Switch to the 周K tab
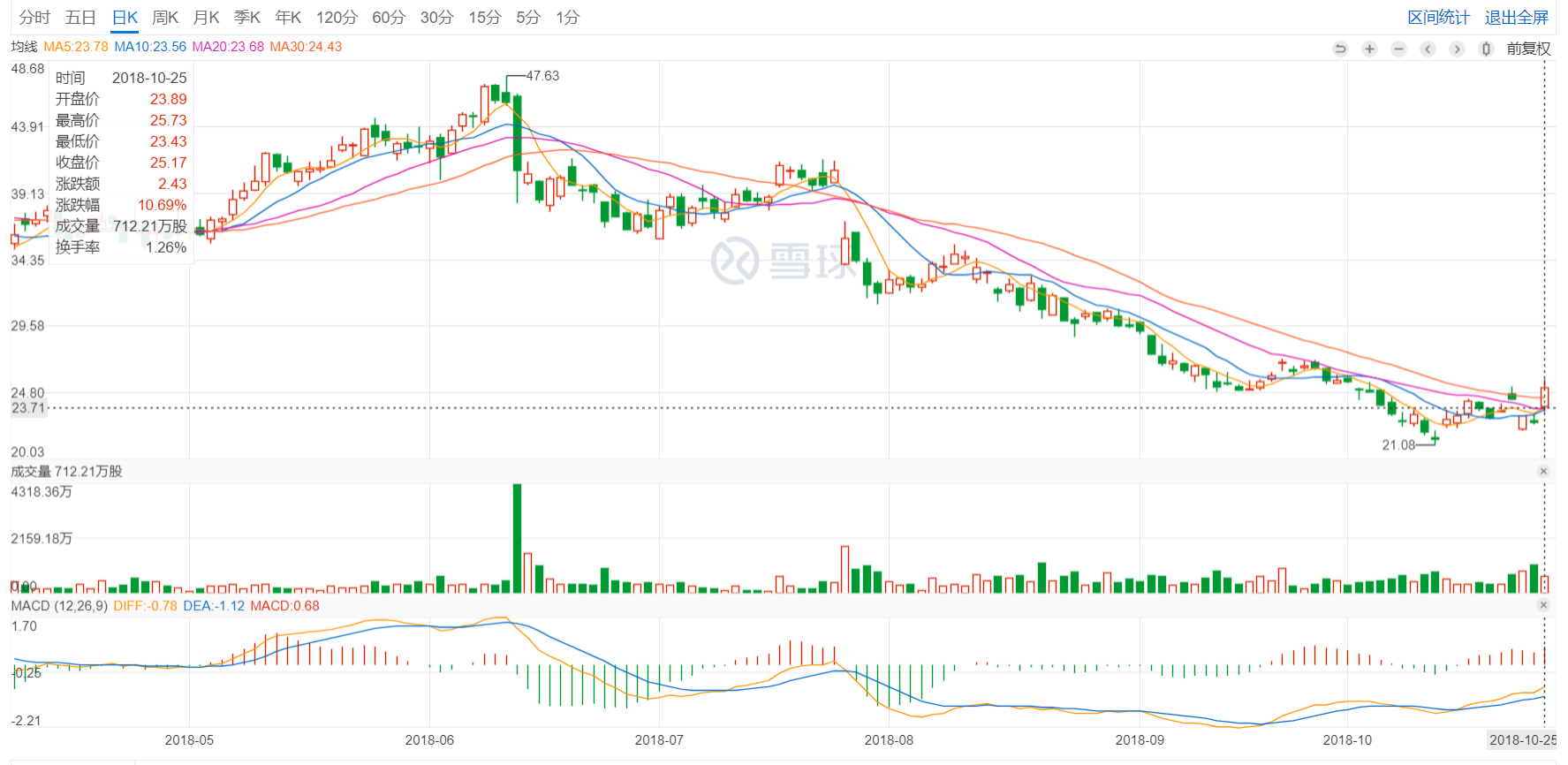This screenshot has width=1568, height=765. [165, 18]
